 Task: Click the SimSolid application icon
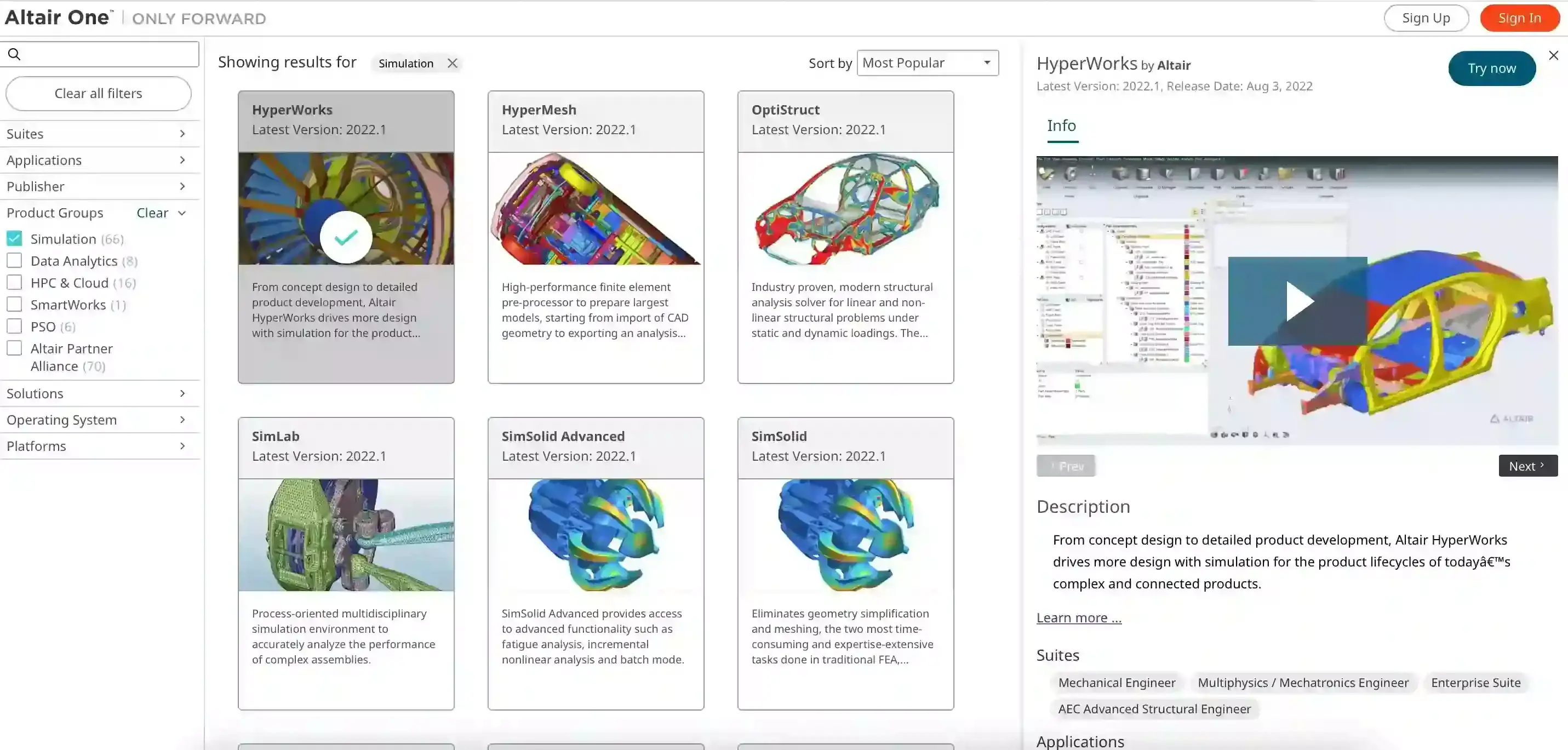(x=846, y=536)
